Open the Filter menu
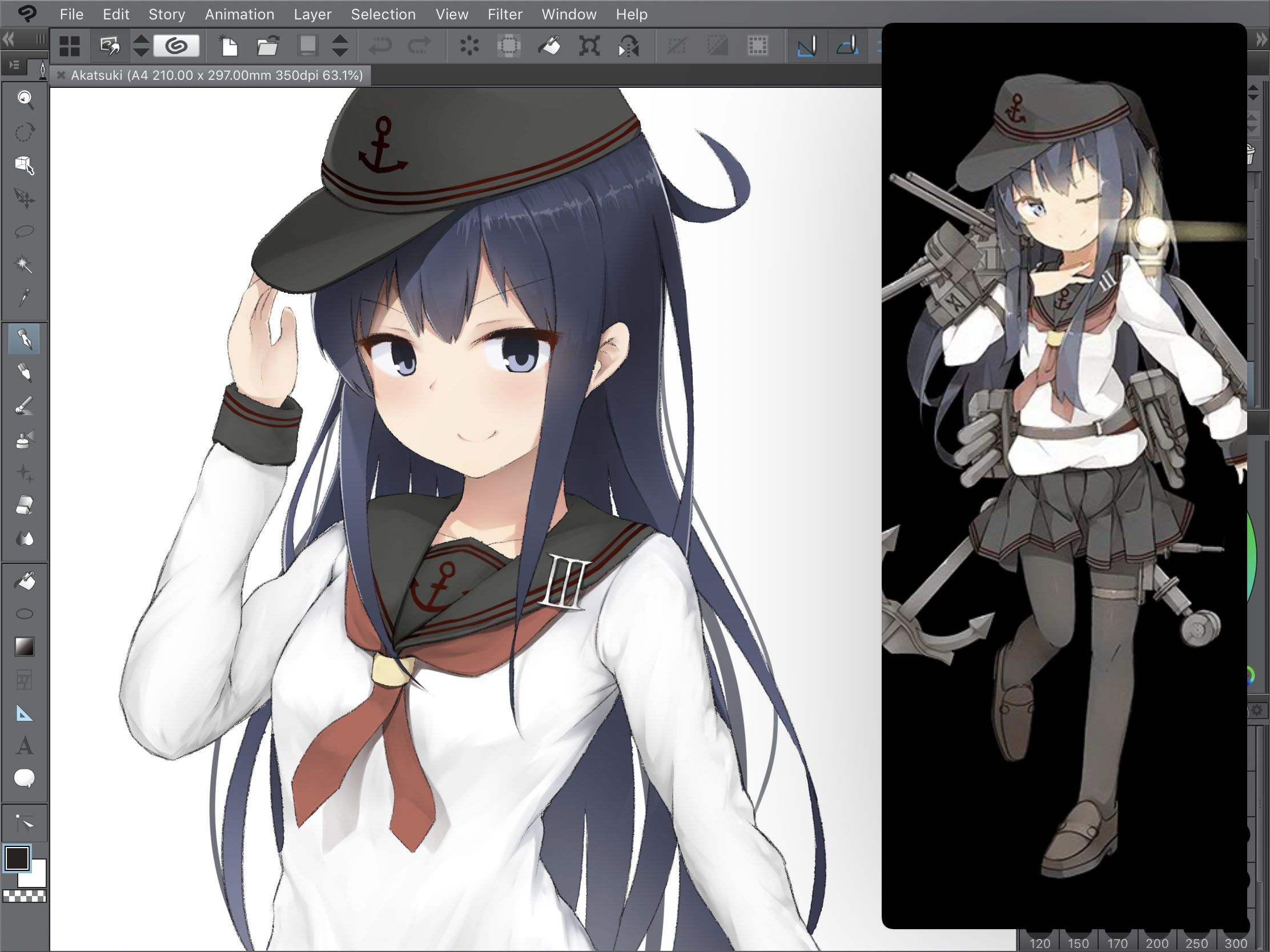 505,14
